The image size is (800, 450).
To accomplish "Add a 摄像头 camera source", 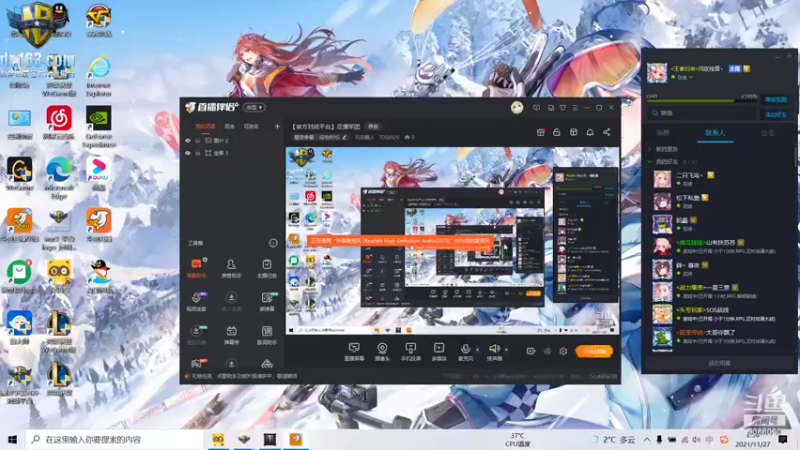I will (382, 352).
